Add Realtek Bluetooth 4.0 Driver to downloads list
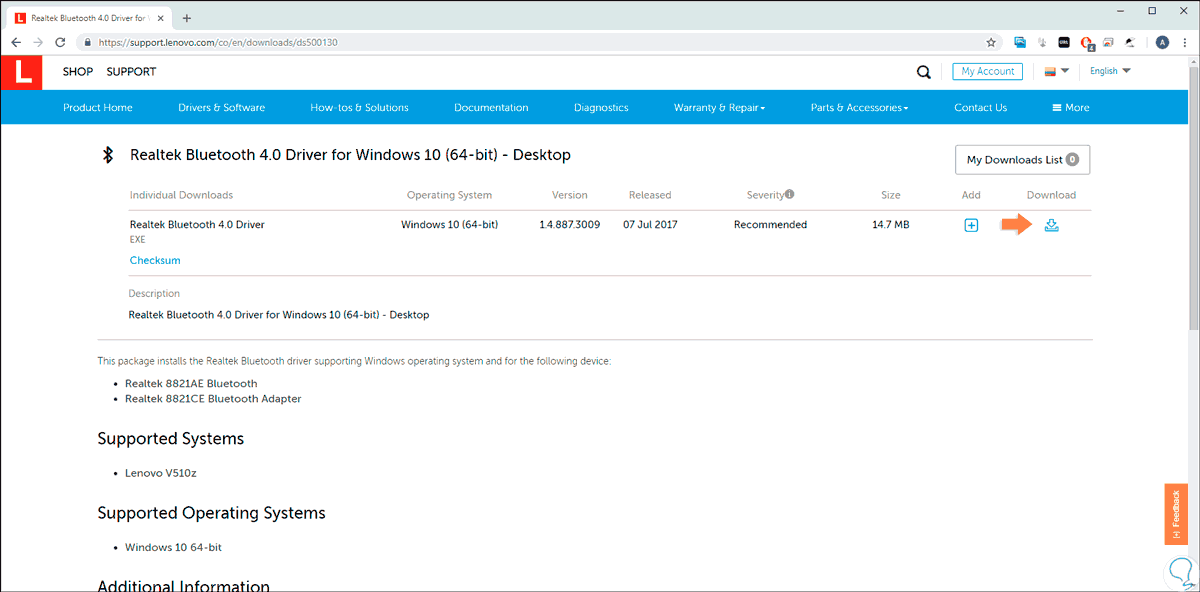 click(971, 225)
